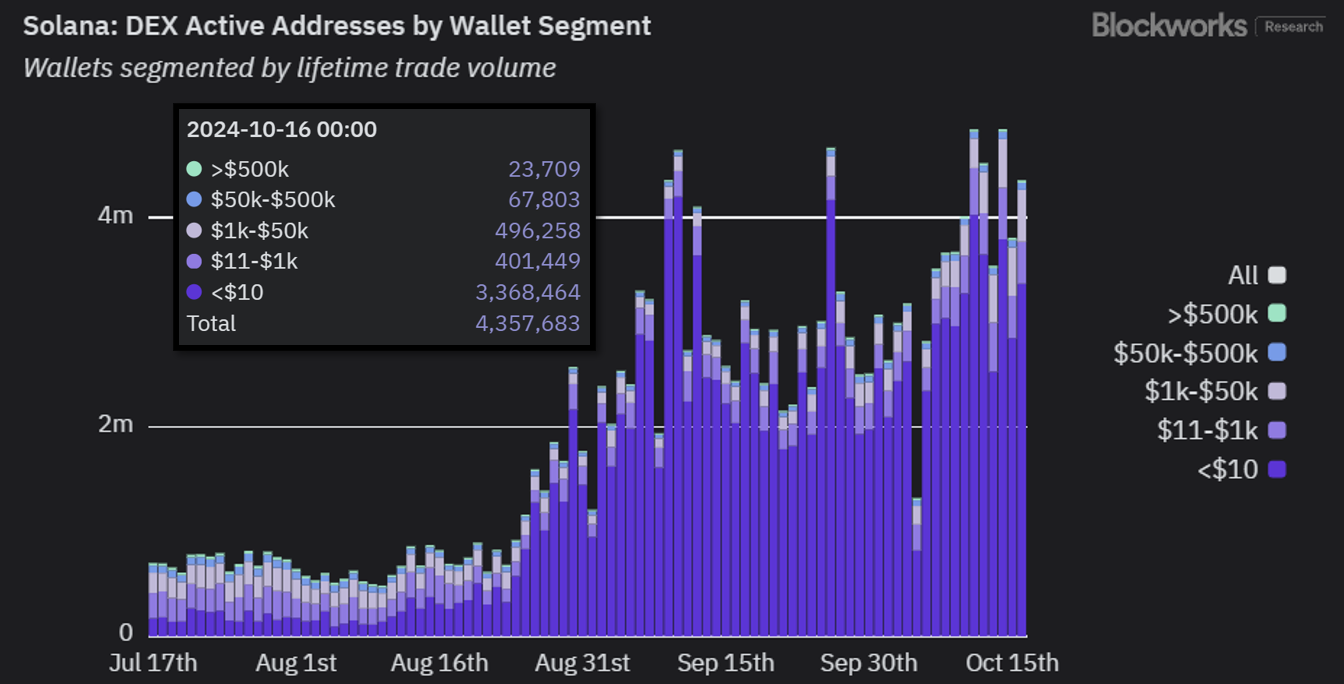This screenshot has width=1344, height=684.
Task: Select the white All legend marker
Action: coord(1277,274)
